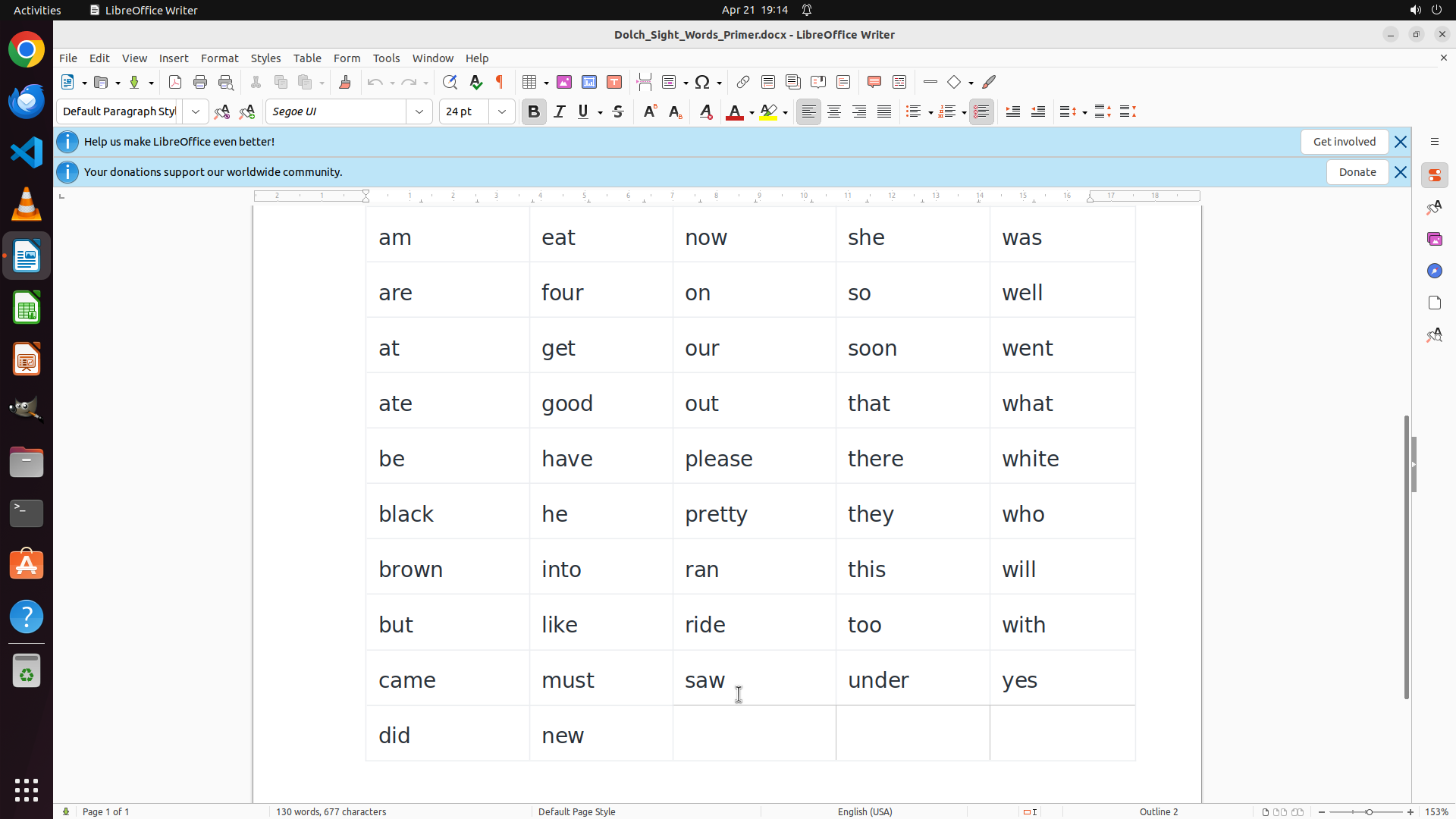Open the Table menu
The height and width of the screenshot is (819, 1456).
(x=307, y=58)
